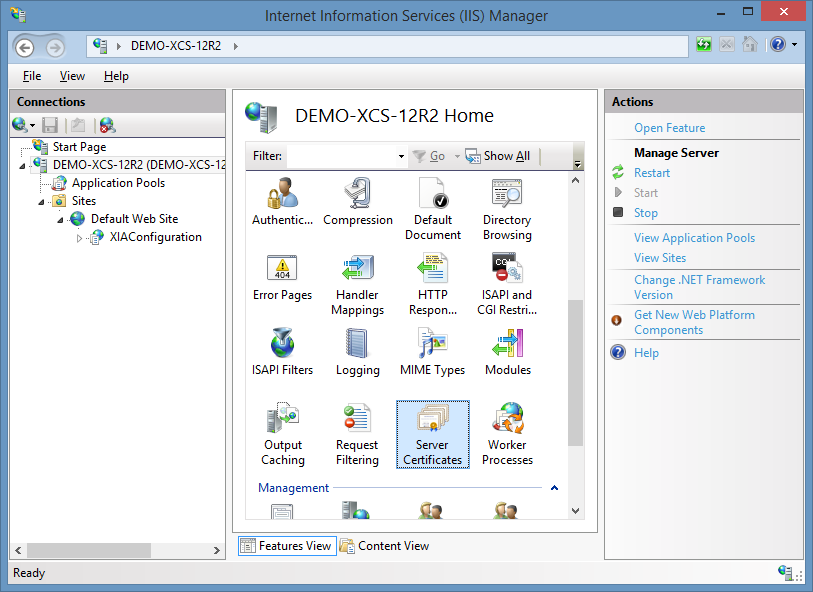Click the Delete Connection icon with red X

(107, 125)
